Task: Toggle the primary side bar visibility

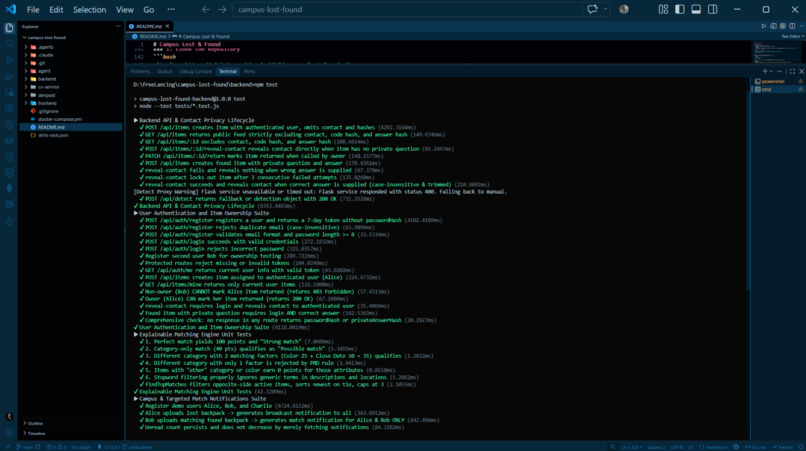Action: click(x=680, y=9)
